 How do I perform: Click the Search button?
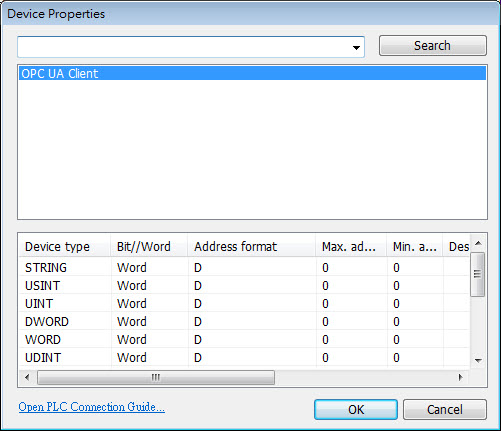(x=433, y=46)
